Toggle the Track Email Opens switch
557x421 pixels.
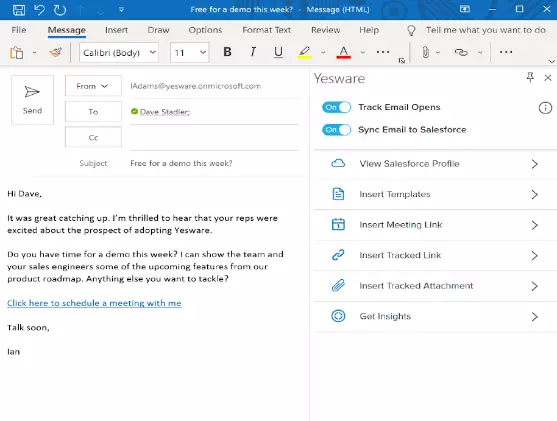coord(336,107)
